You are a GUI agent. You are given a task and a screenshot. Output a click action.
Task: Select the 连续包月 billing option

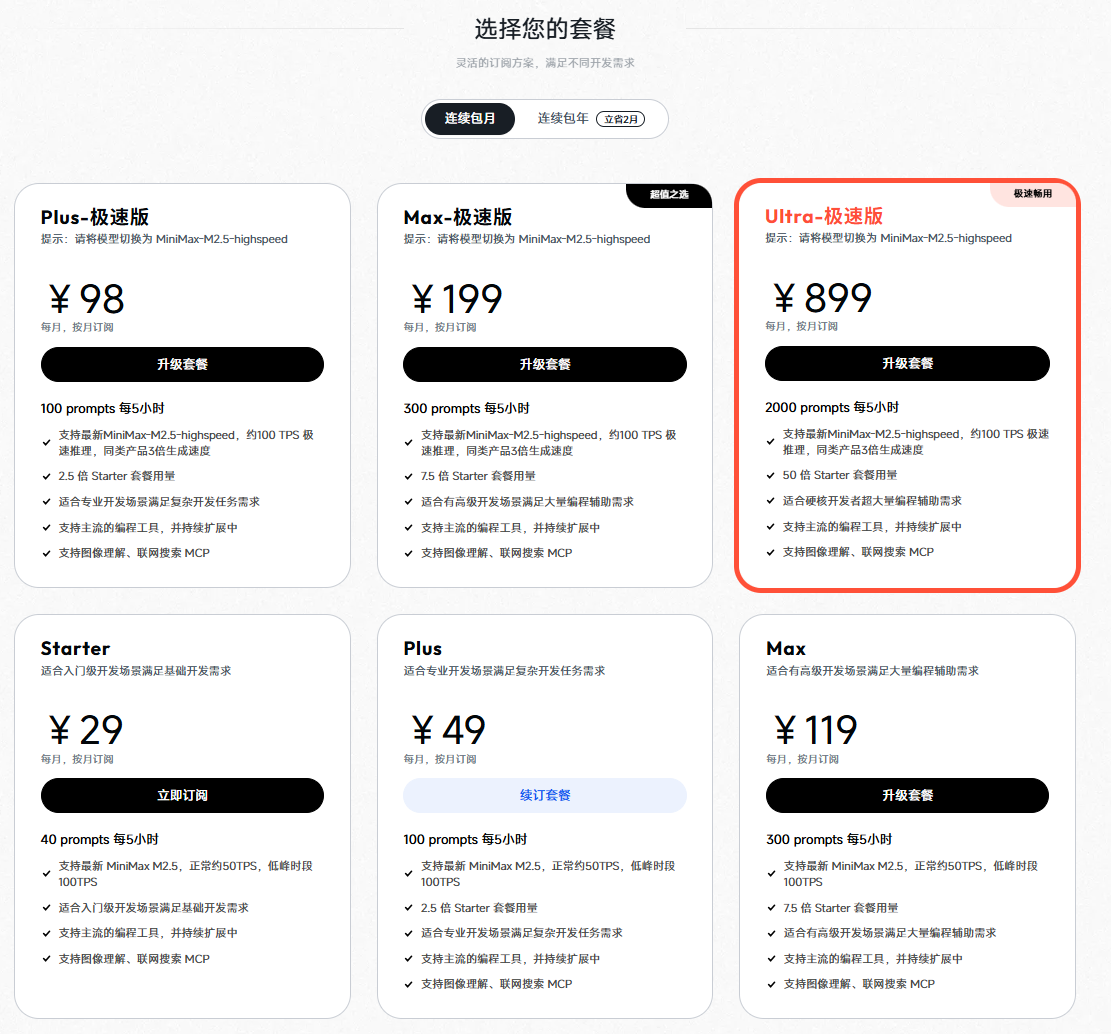point(469,119)
